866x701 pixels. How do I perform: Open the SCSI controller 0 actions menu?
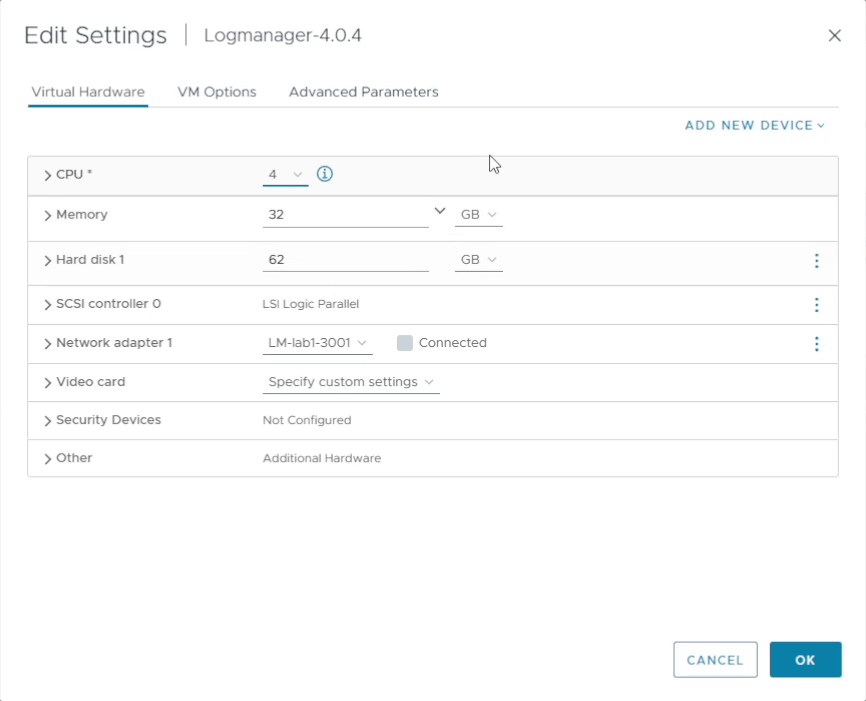pos(817,304)
